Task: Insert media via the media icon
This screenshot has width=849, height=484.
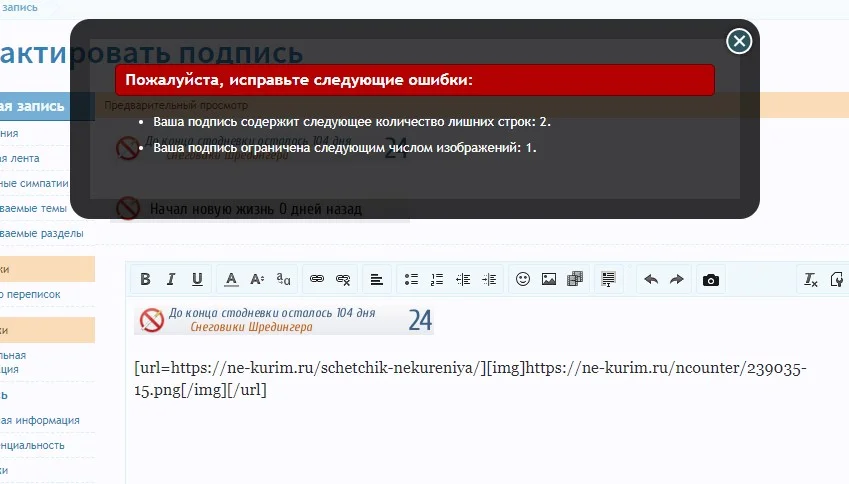Action: [574, 279]
